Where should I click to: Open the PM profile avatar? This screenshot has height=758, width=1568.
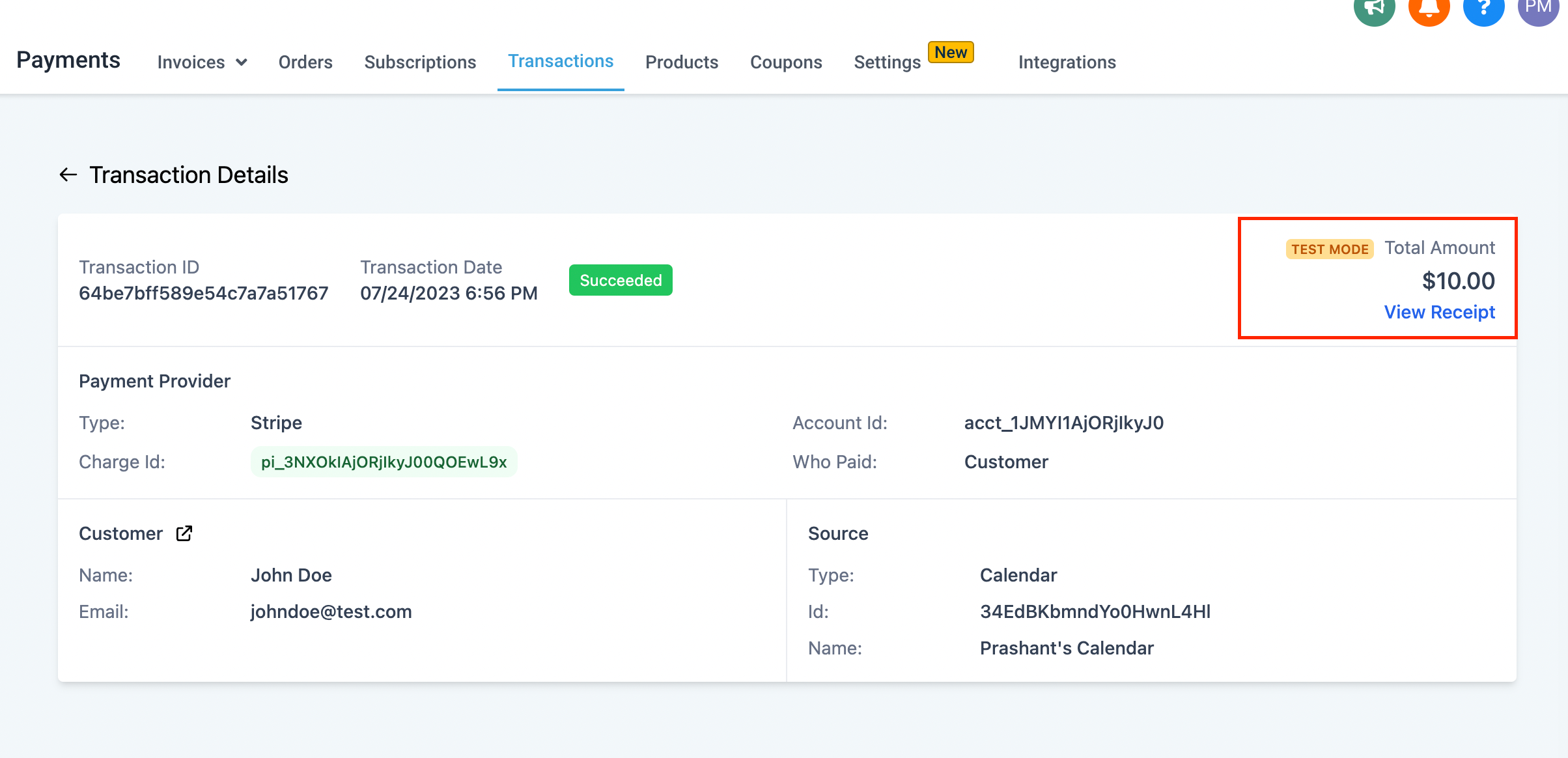pos(1538,8)
